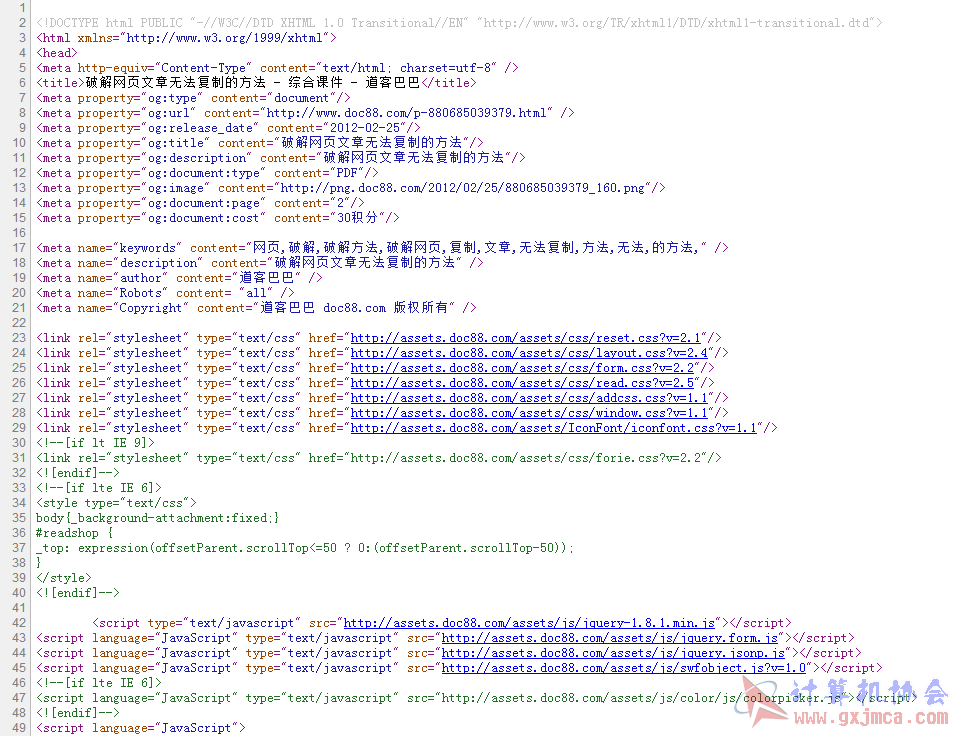
Task: Click line number 49 in the gutter
Action: [x=20, y=728]
